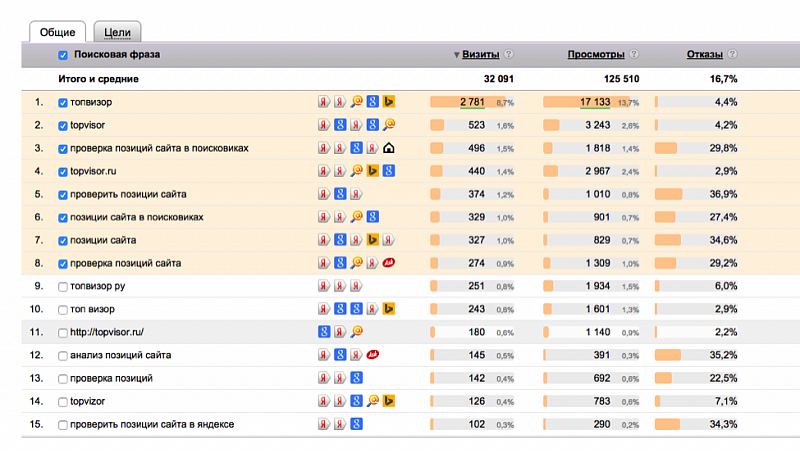Viewport: 800px width, 453px height.
Task: Switch to the Цели tab
Action: click(117, 32)
